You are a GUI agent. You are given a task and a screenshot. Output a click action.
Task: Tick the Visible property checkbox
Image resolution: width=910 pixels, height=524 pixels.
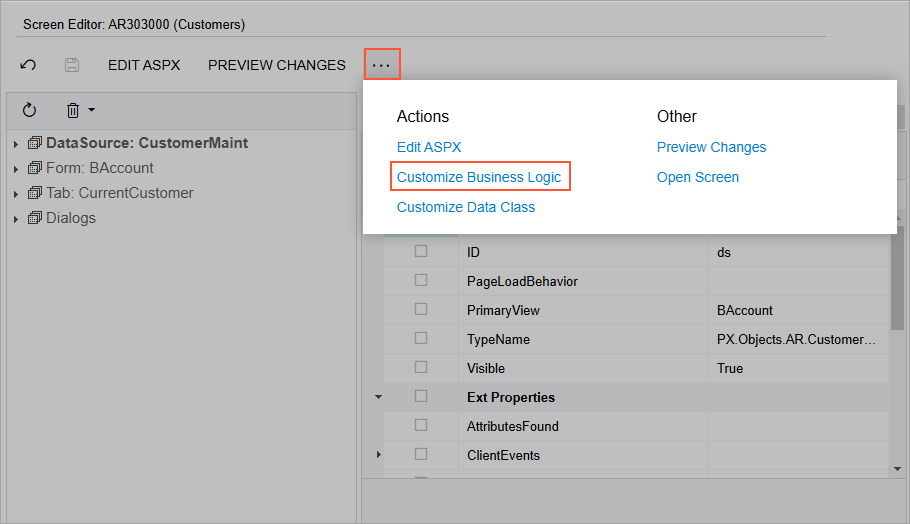tap(421, 368)
